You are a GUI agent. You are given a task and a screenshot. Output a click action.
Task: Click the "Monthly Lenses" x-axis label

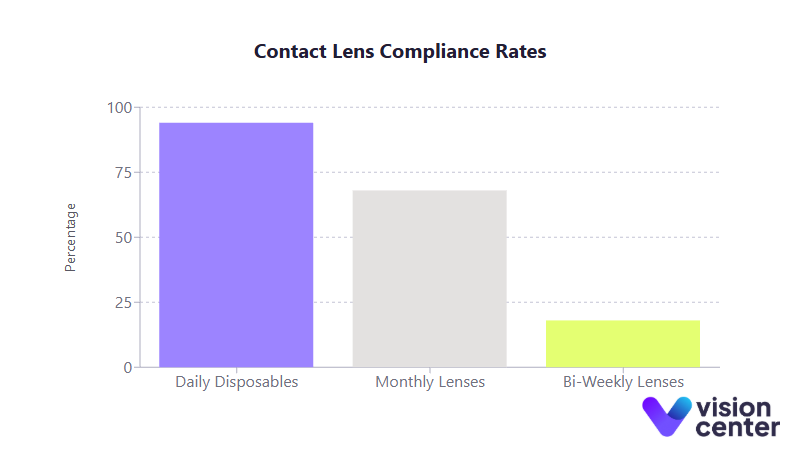(429, 382)
